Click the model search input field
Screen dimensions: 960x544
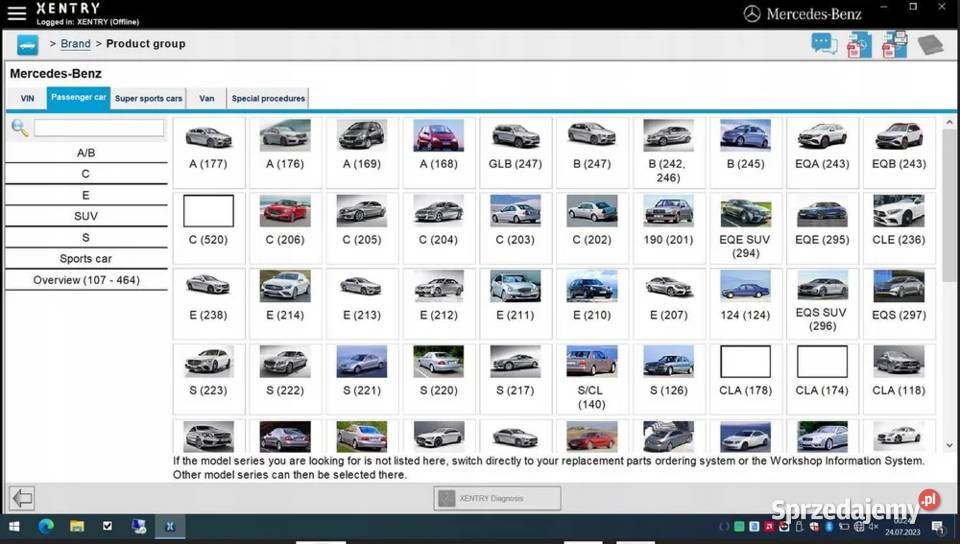point(99,128)
